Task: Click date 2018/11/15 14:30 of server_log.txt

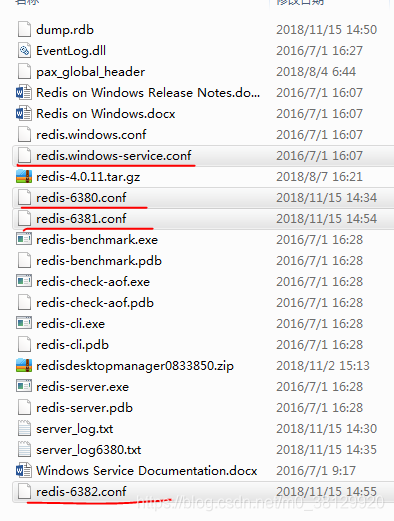Action: pos(327,429)
